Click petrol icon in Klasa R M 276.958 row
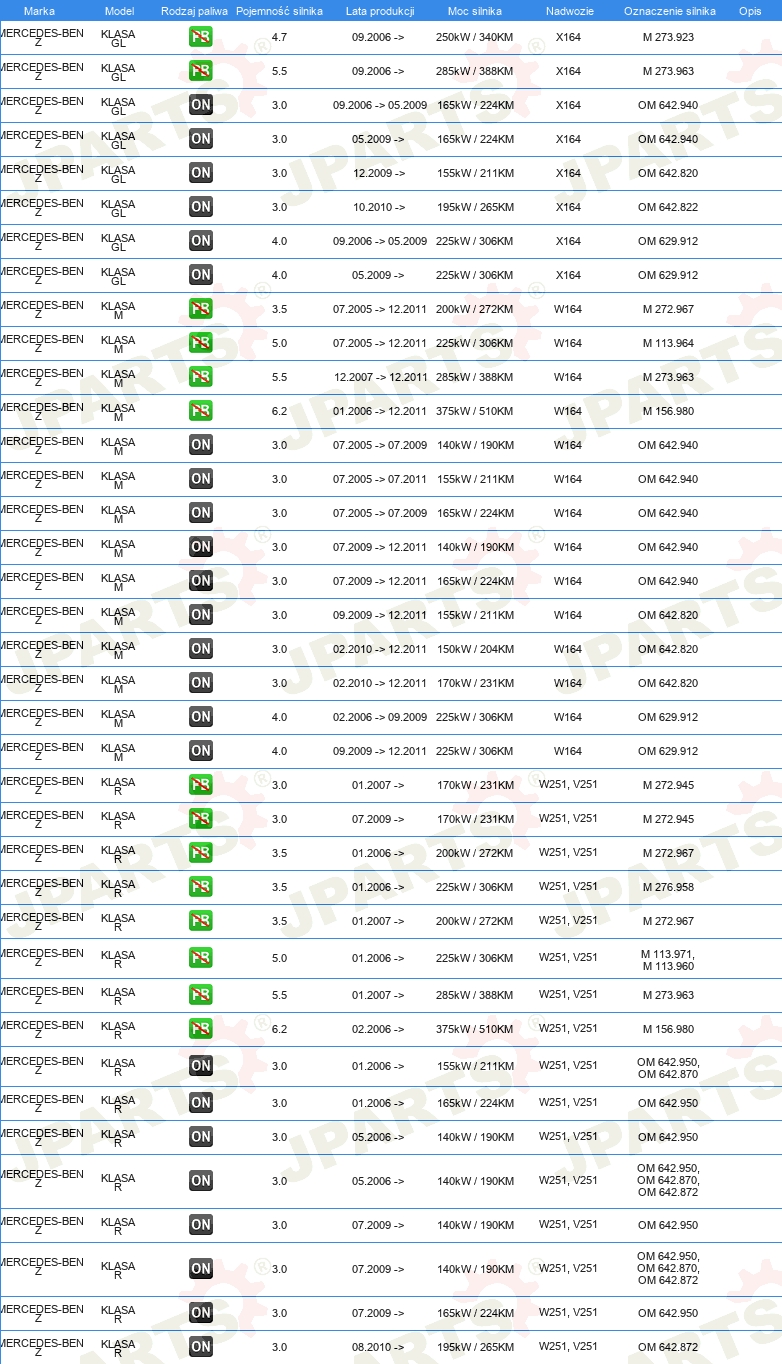The width and height of the screenshot is (782, 1364). (201, 887)
